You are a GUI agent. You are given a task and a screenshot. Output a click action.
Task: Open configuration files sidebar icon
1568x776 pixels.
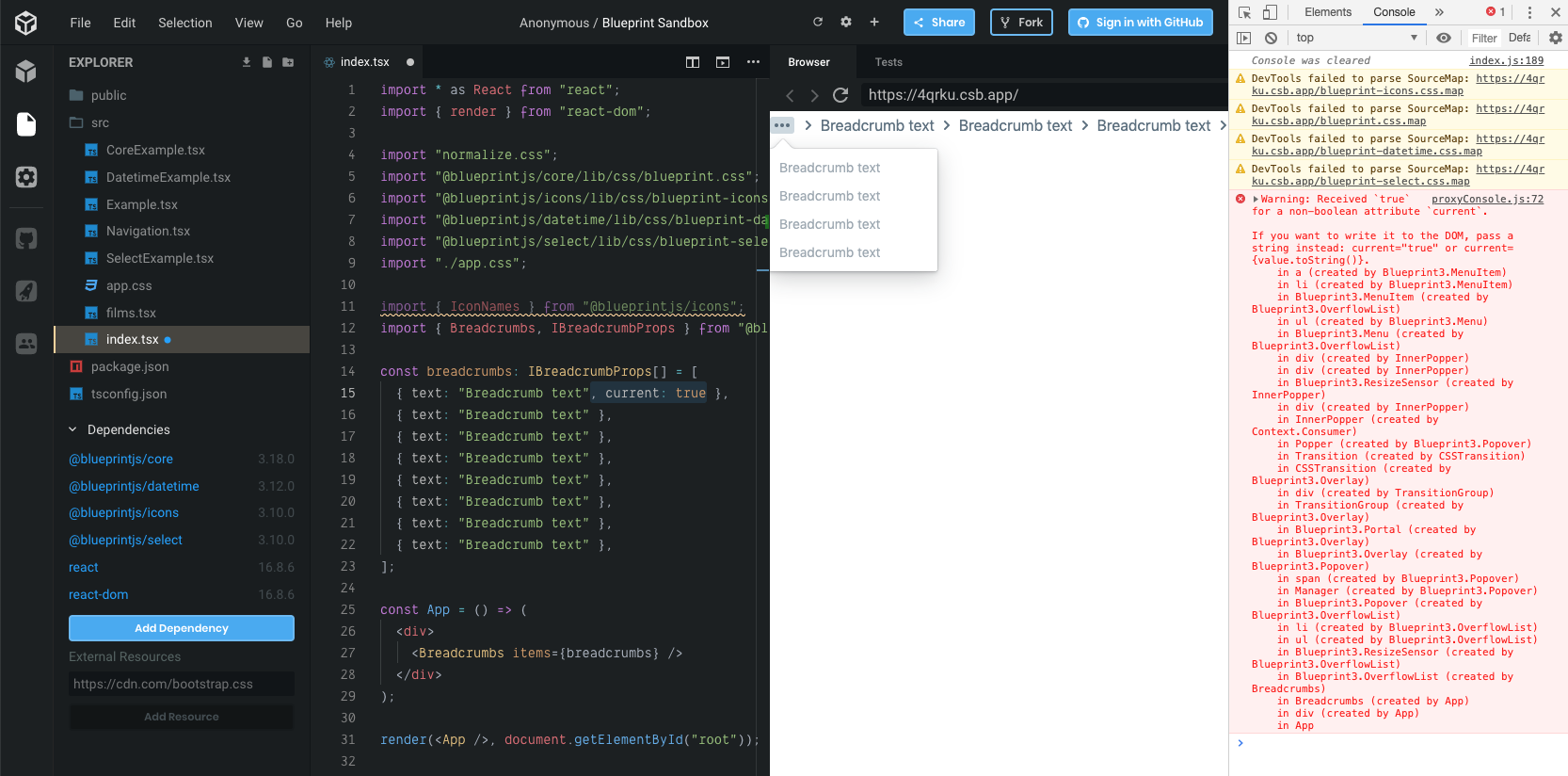26,177
